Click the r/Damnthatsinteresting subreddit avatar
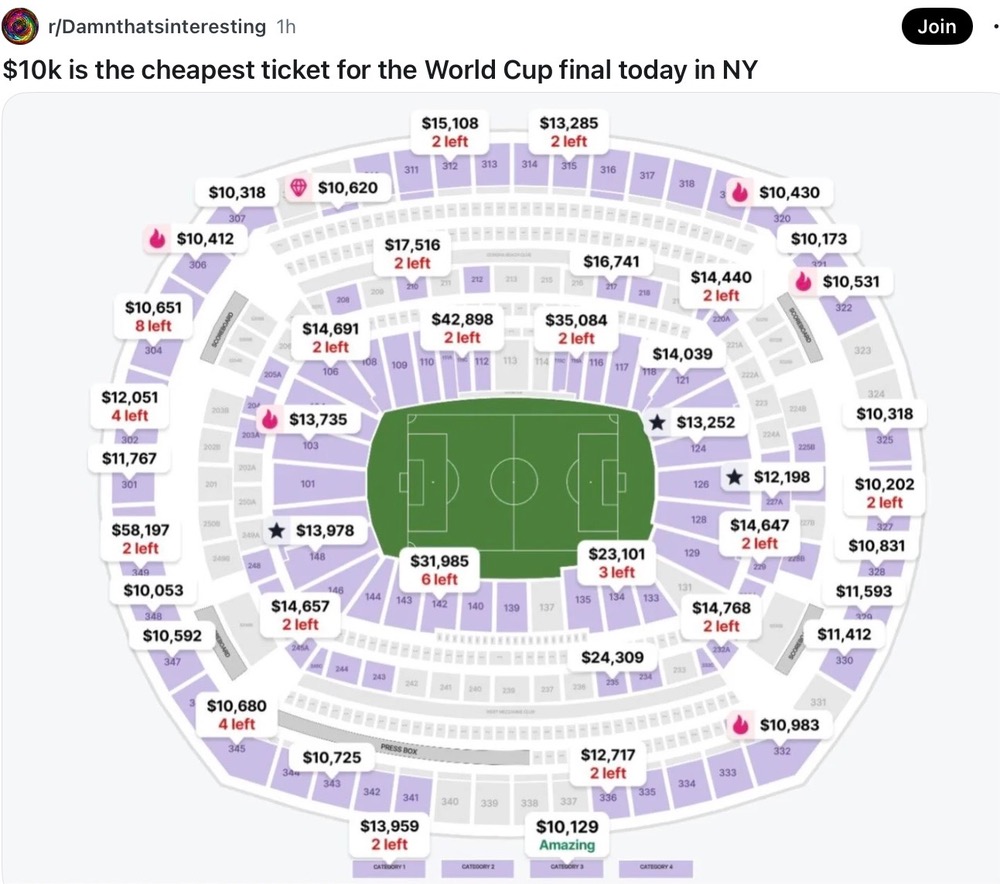The image size is (1000, 884). (x=20, y=27)
